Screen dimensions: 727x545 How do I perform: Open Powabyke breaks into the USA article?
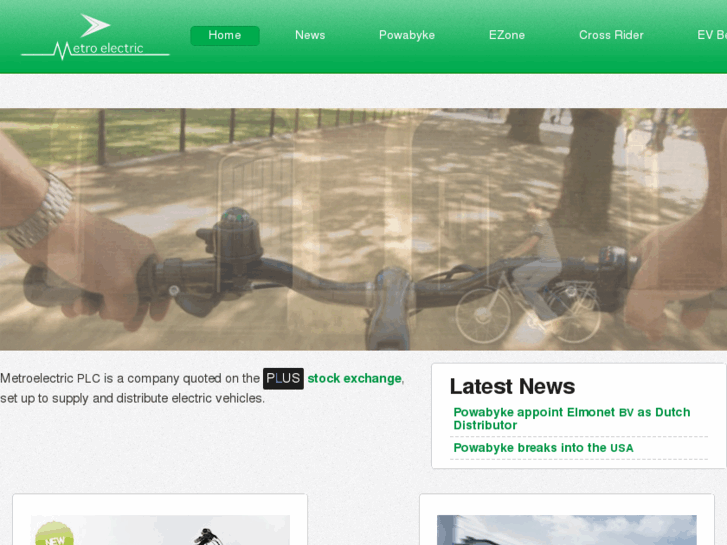(543, 448)
